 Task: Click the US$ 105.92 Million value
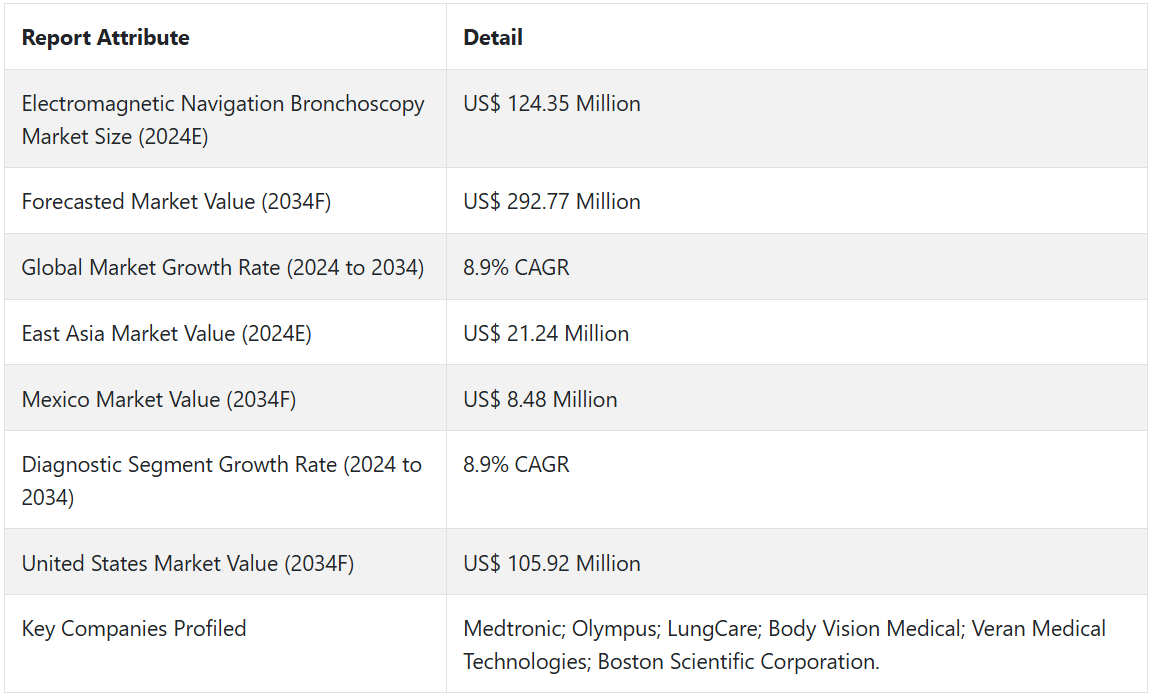coord(552,564)
